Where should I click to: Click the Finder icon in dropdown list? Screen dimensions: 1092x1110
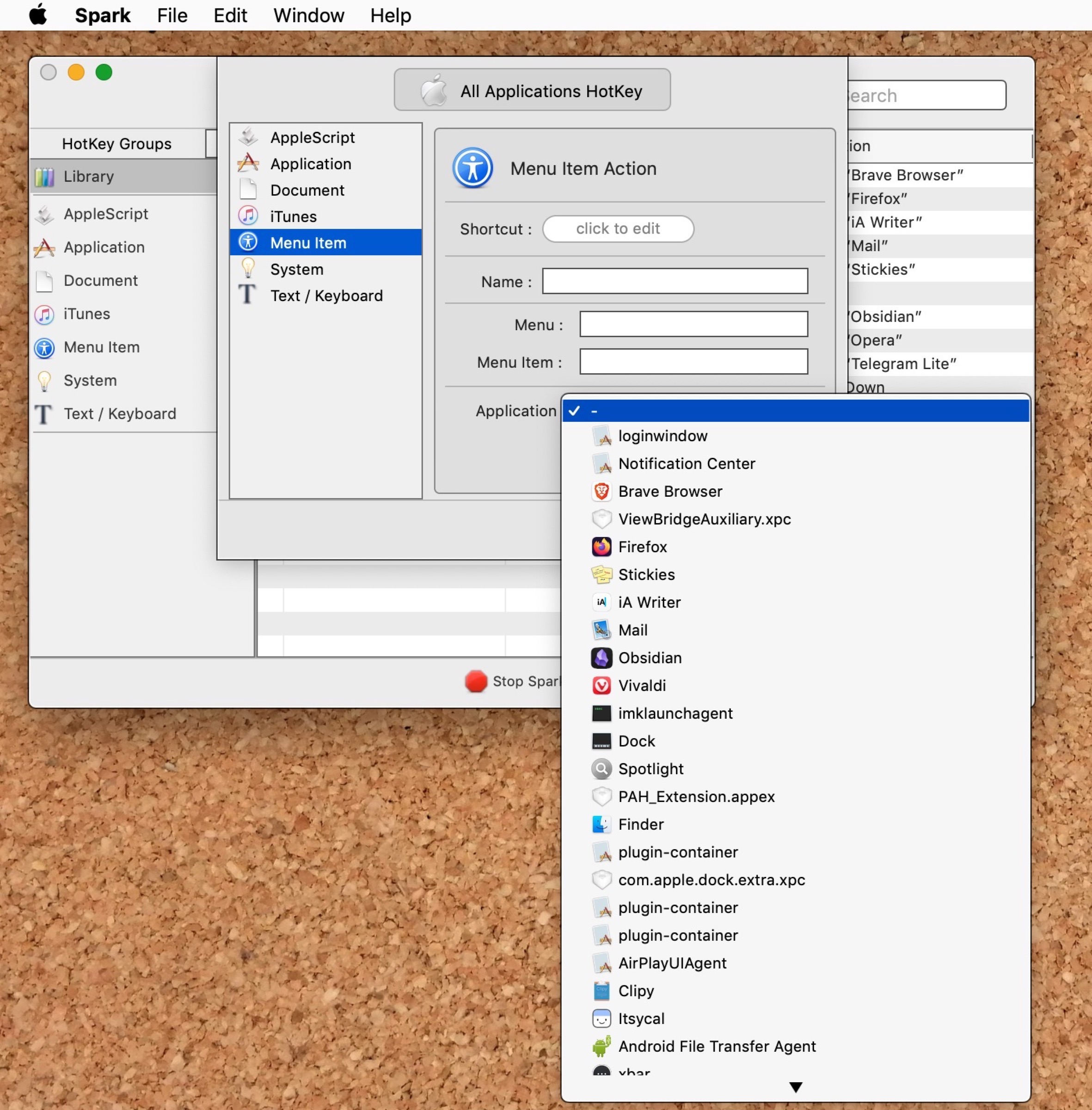(x=601, y=824)
